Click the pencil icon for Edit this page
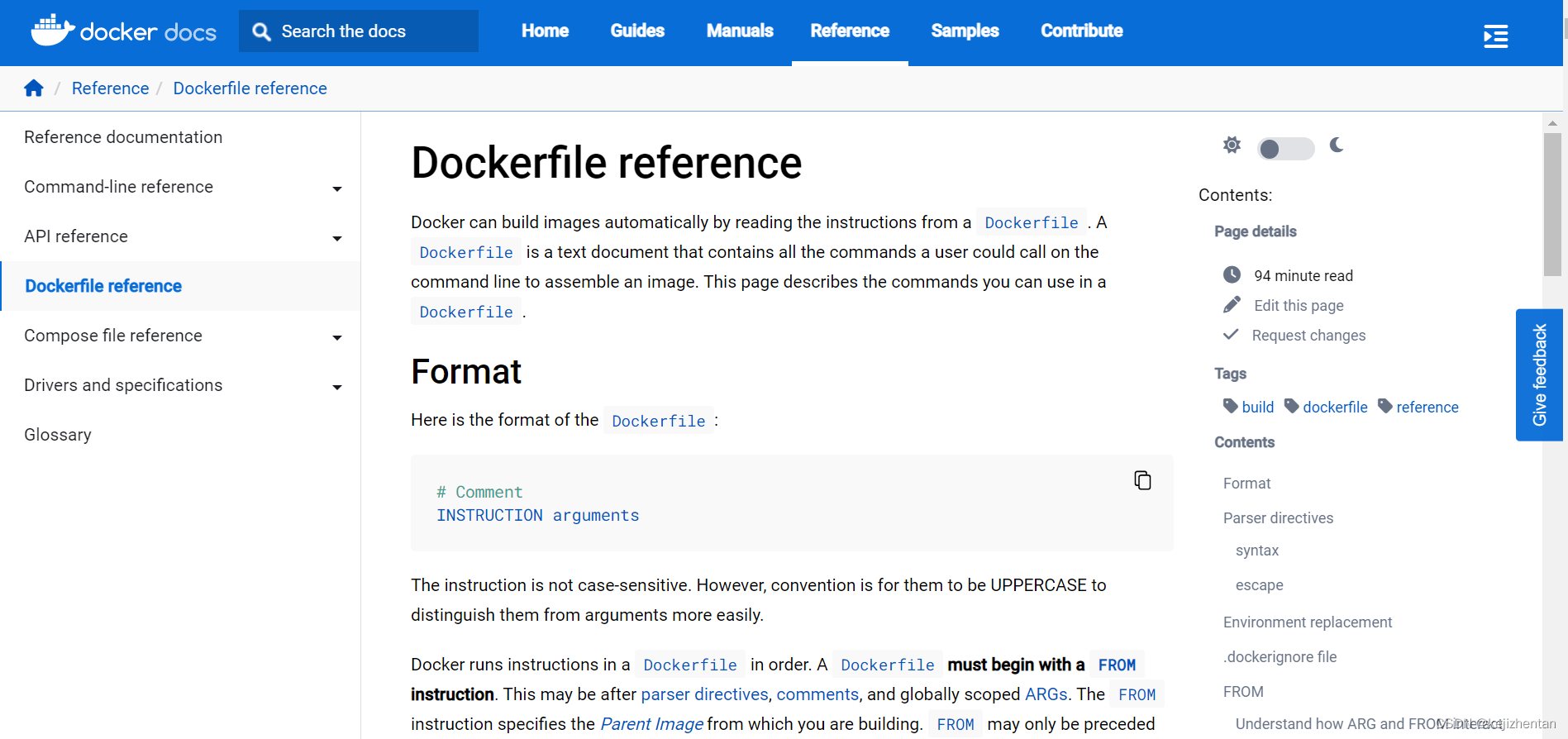 [x=1232, y=305]
